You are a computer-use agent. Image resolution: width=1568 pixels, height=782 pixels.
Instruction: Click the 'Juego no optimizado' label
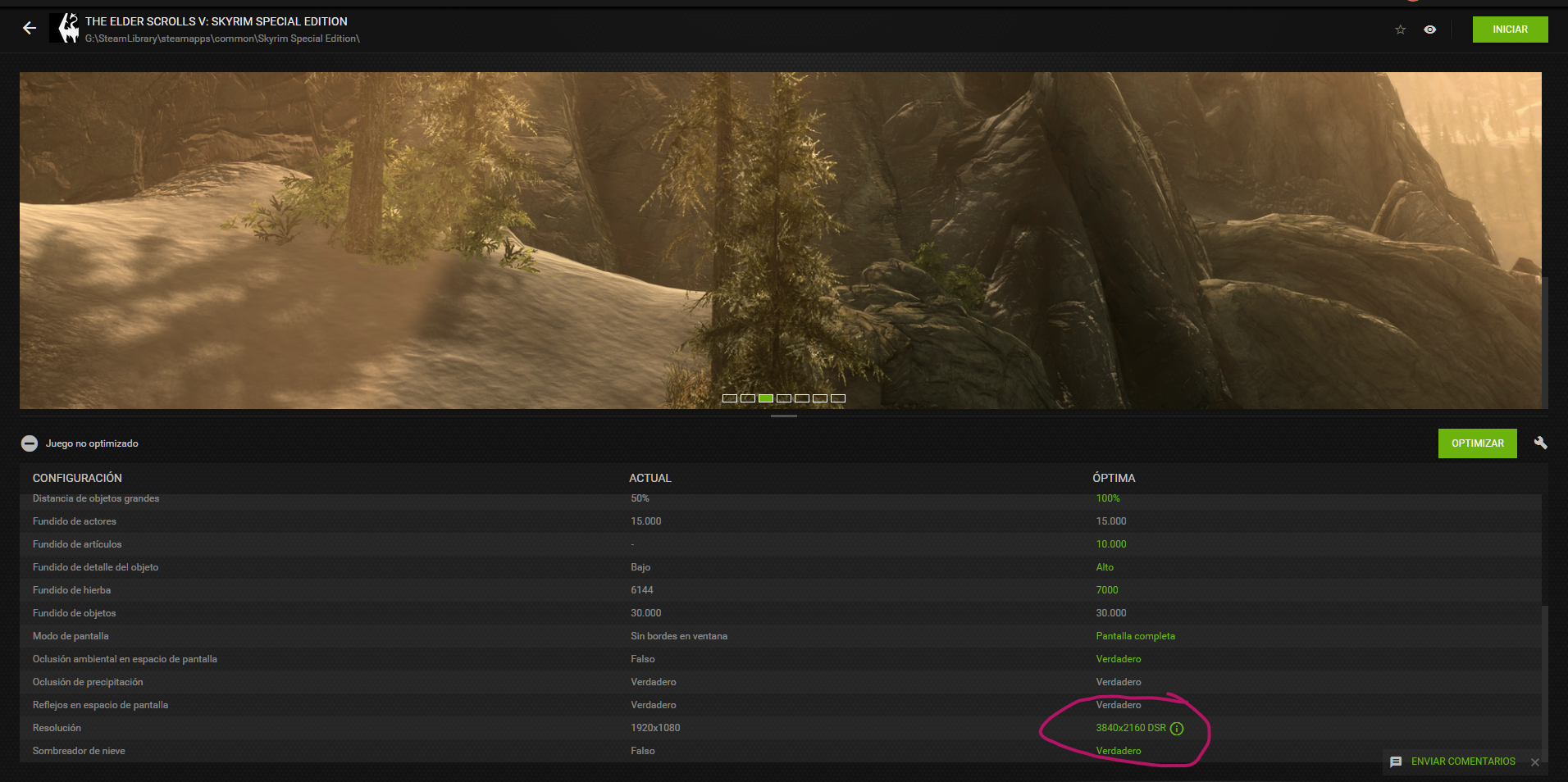92,443
